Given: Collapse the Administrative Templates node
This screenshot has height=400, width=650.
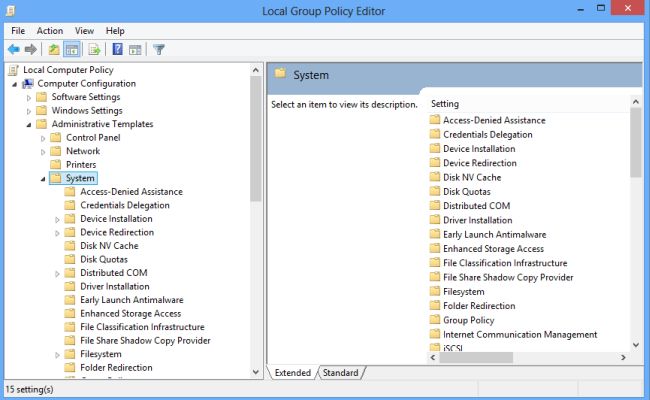Looking at the screenshot, I should [x=29, y=125].
